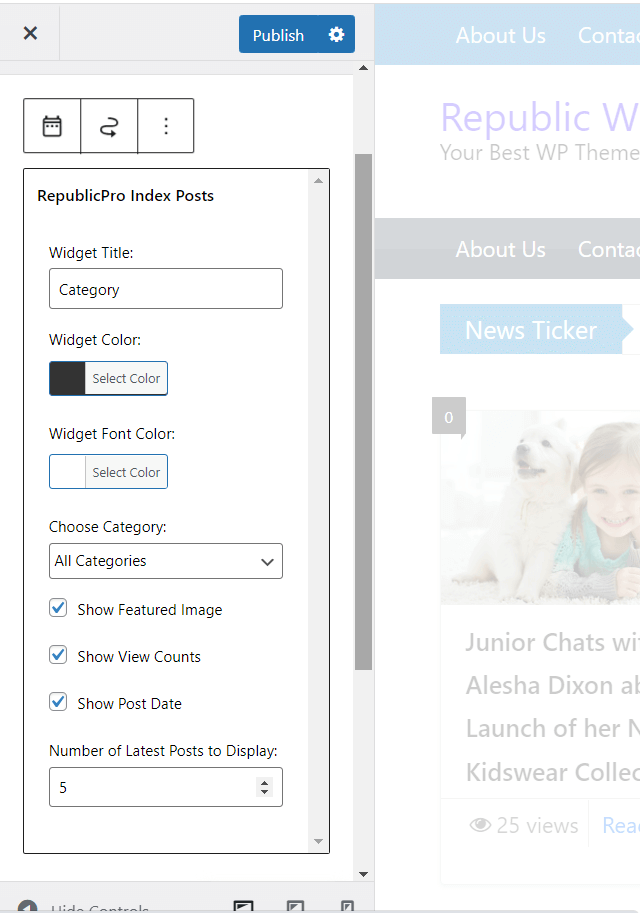
Task: Click the Publish button
Action: point(278,34)
